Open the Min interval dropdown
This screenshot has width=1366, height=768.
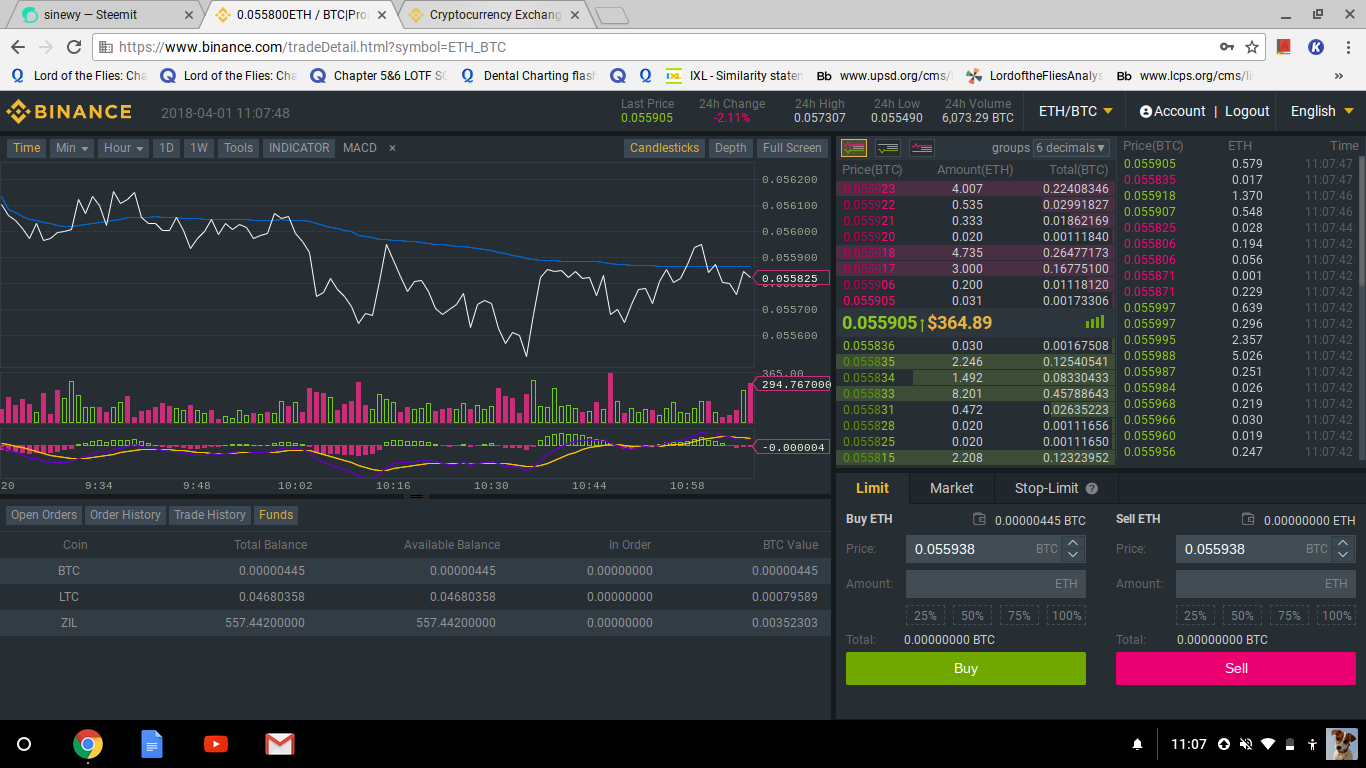(72, 148)
